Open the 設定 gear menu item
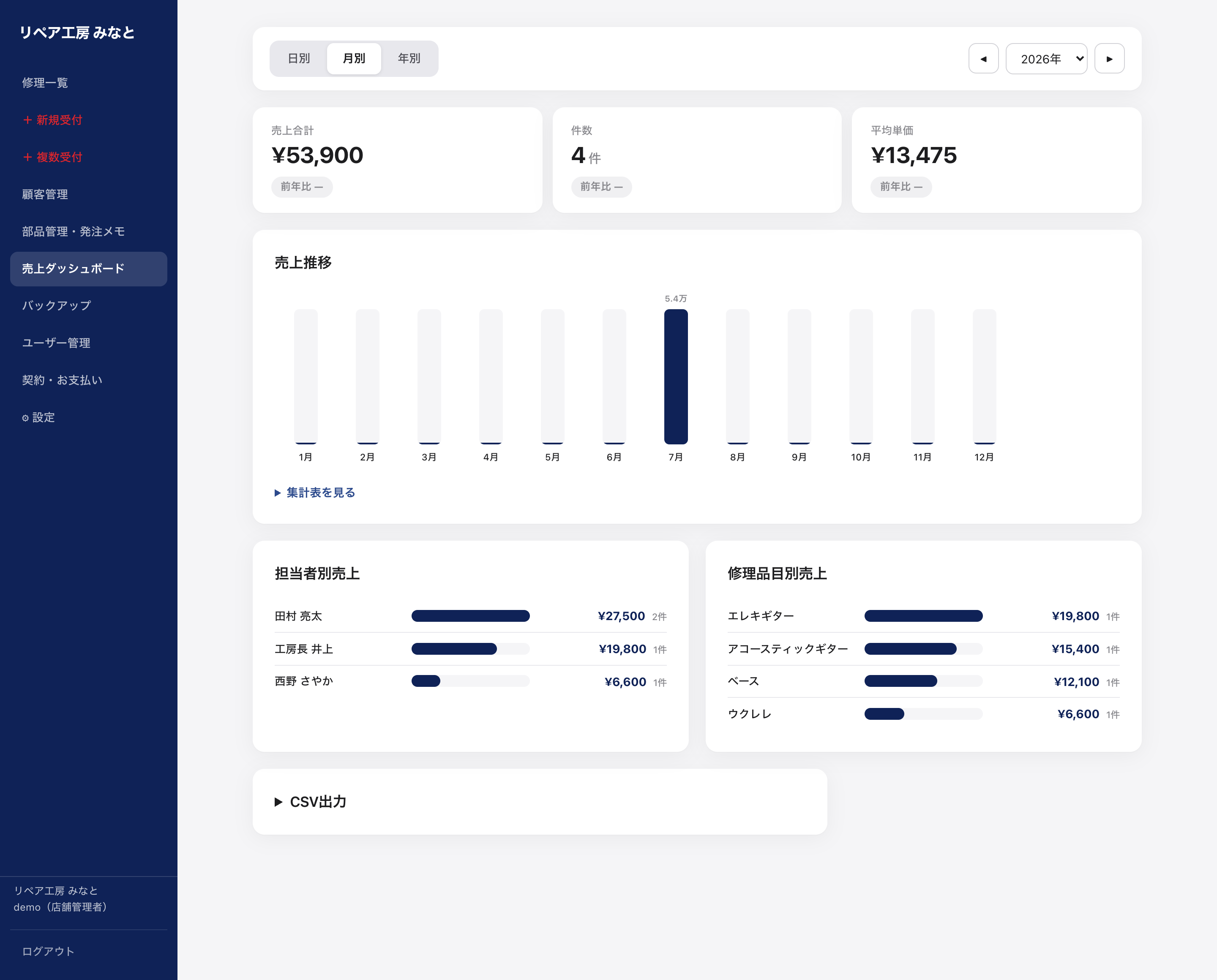 (38, 417)
